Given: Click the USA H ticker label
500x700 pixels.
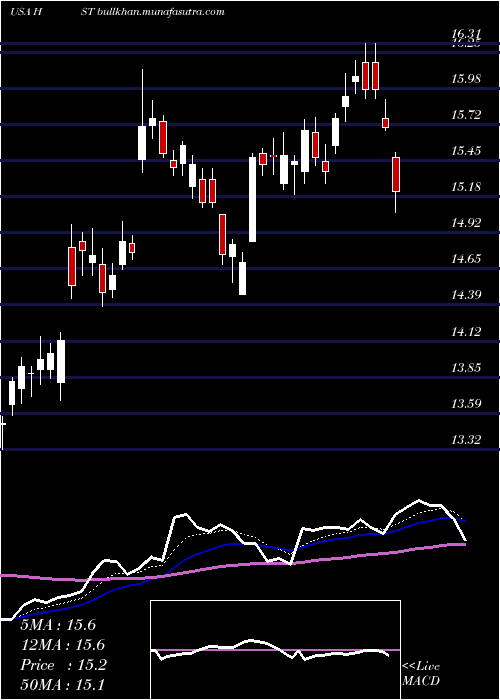Looking at the screenshot, I should point(26,12).
